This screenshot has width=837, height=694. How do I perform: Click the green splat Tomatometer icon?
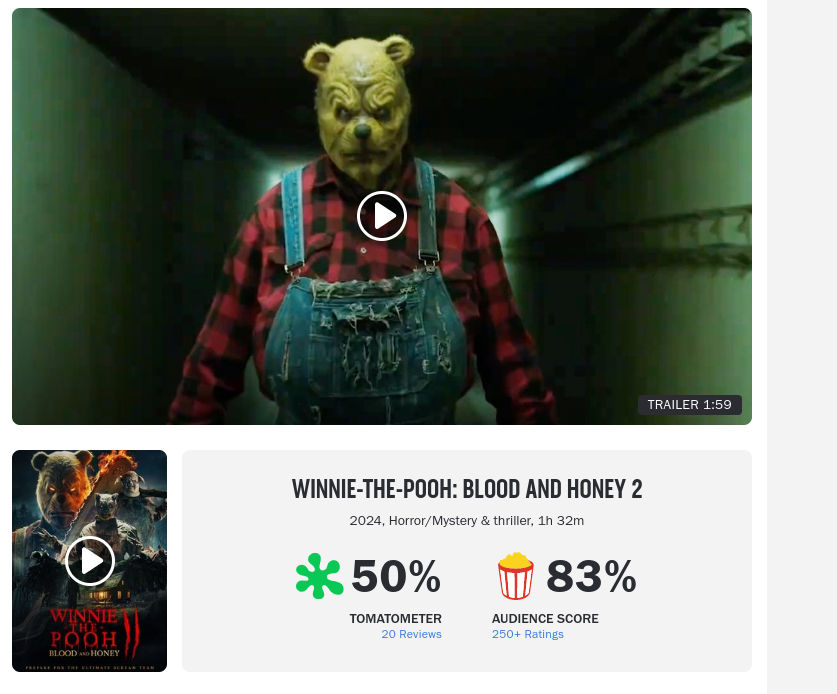click(x=319, y=576)
